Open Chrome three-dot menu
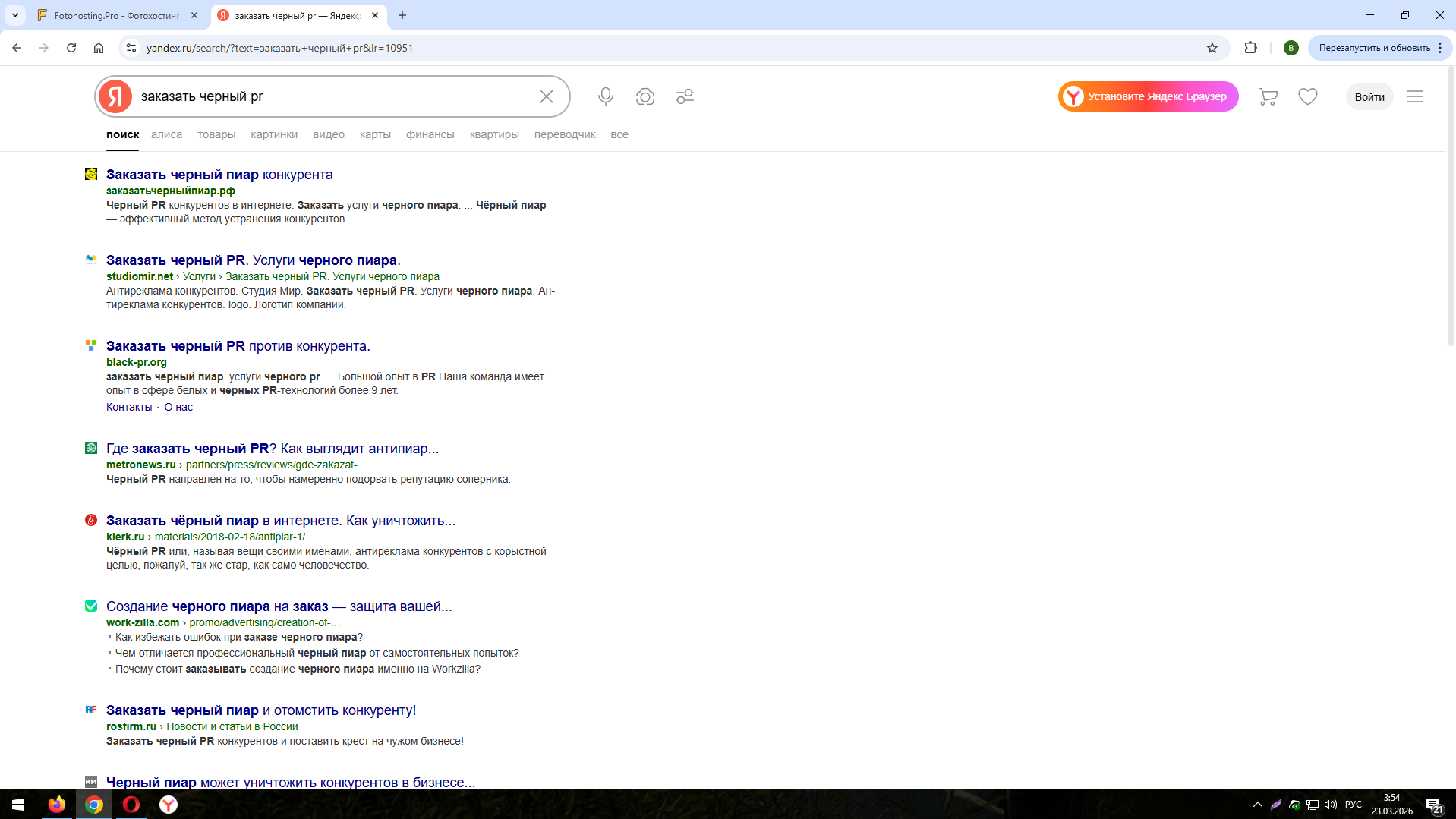This screenshot has height=819, width=1456. [1440, 48]
